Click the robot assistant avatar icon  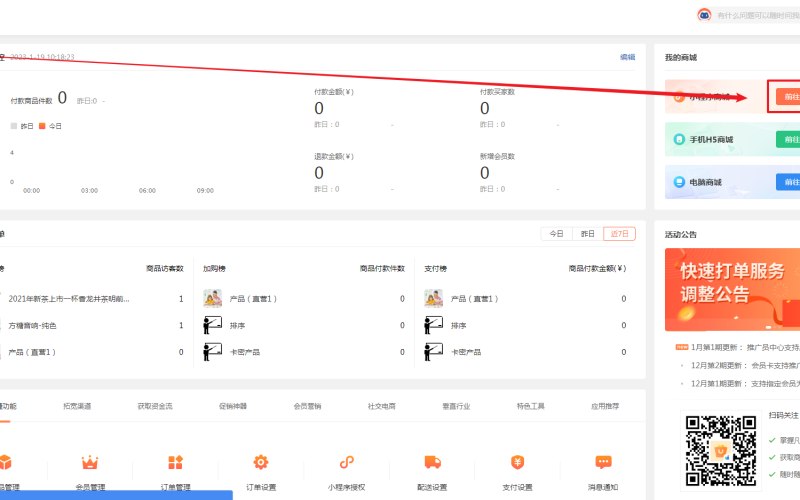tap(704, 15)
